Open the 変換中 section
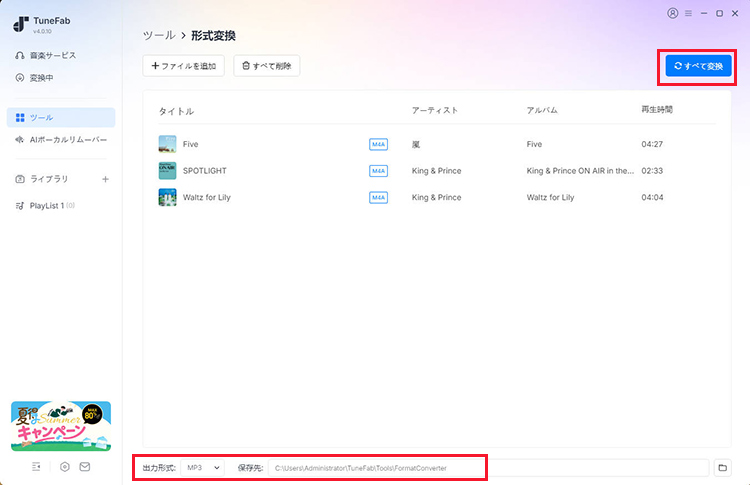Screen dimensions: 750x485 (x=42, y=77)
